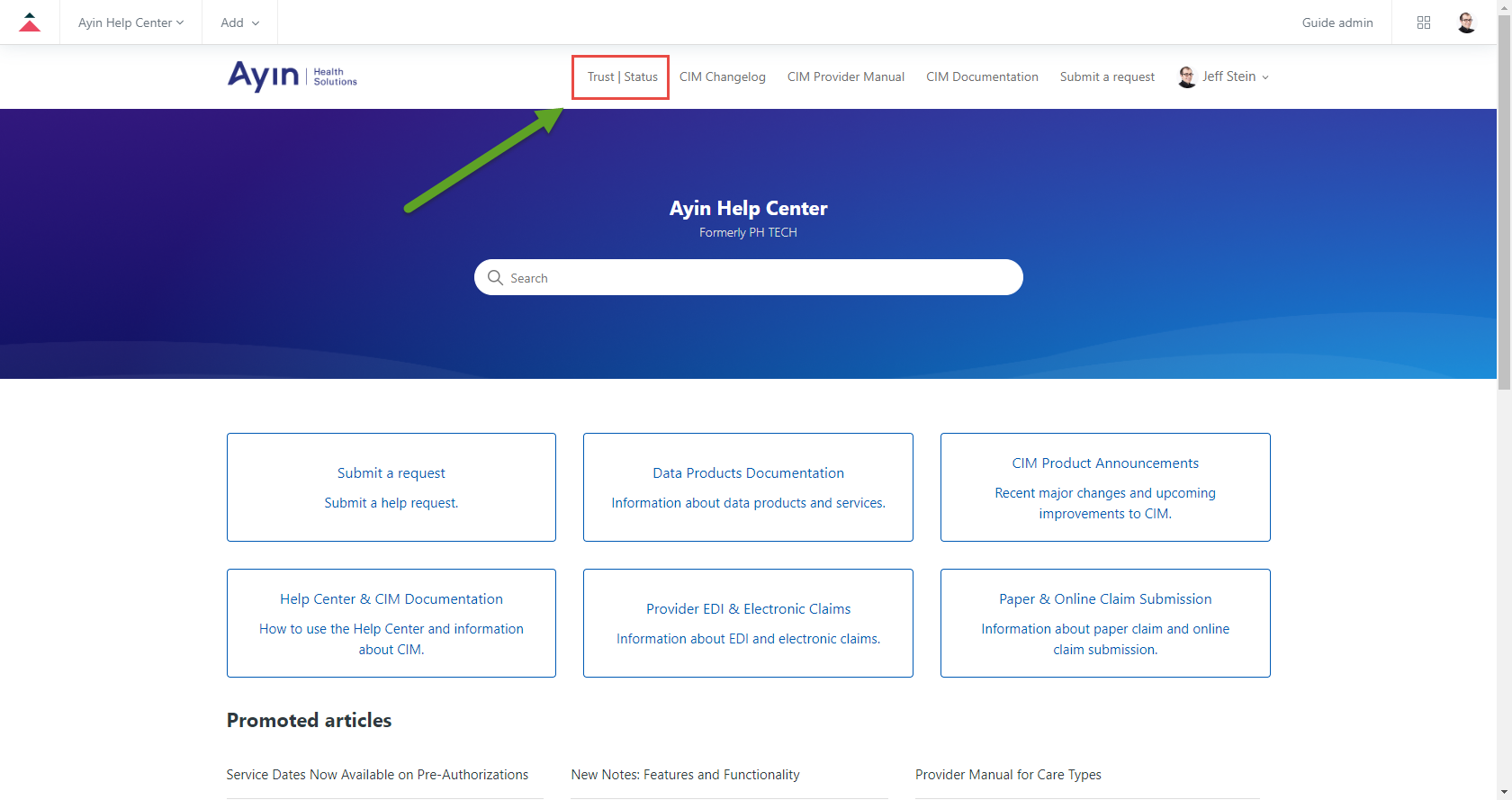Open New Notes: Features and Functionality article
1512x800 pixels.
point(685,775)
